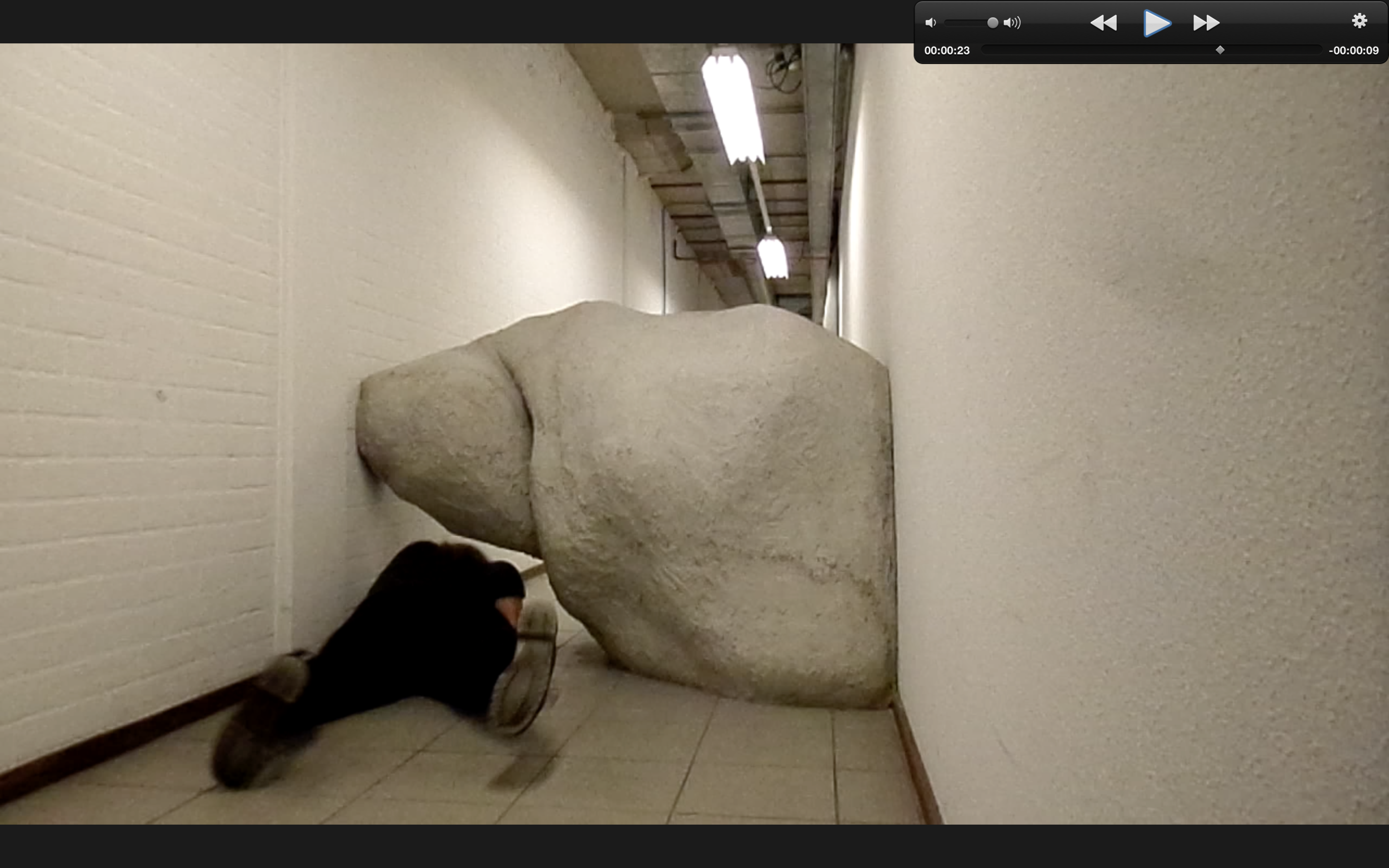Click the diamond playhead on the timeline
1389x868 pixels.
[x=1220, y=51]
